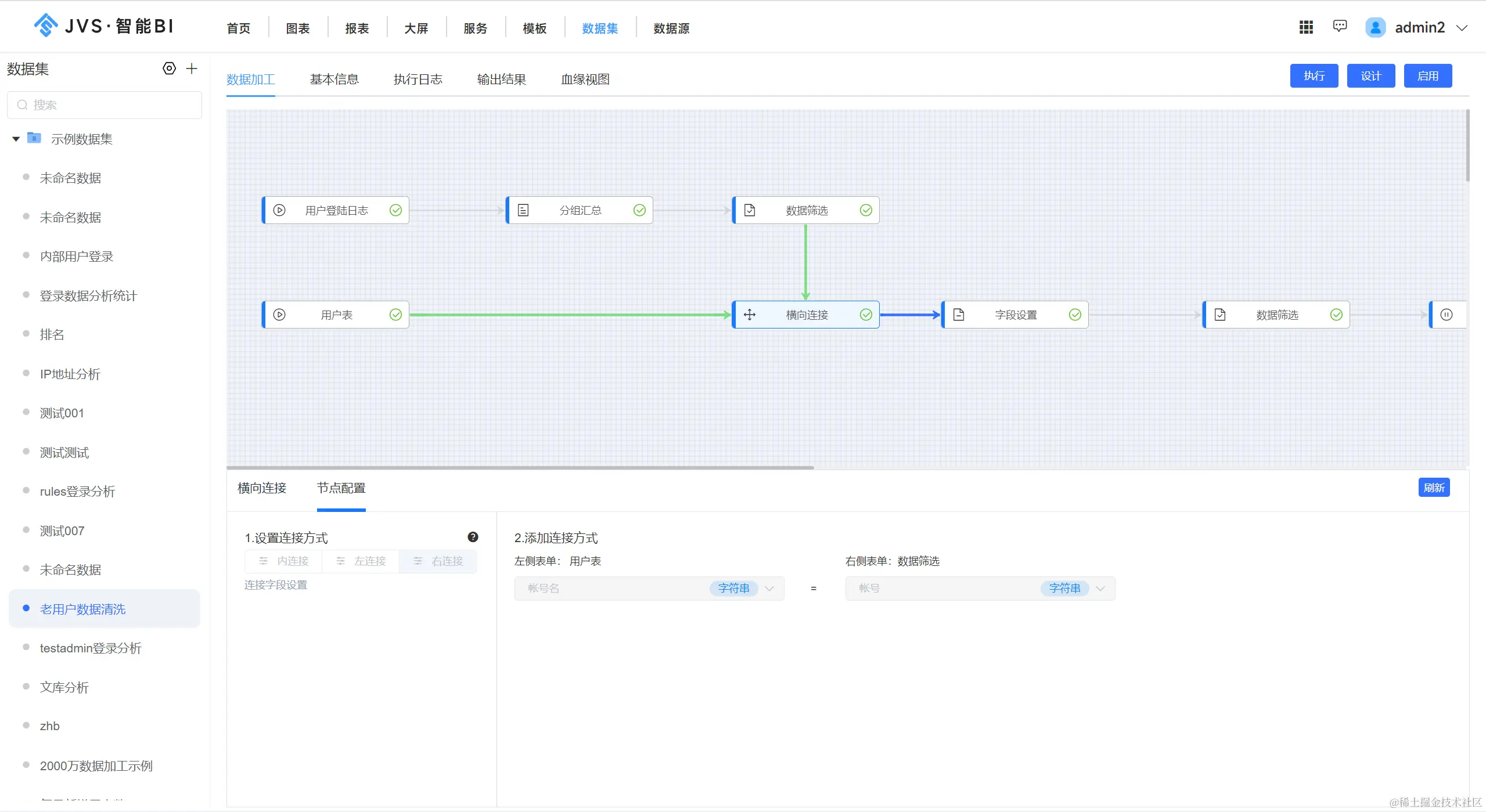Image resolution: width=1486 pixels, height=812 pixels.
Task: Open the messages chat icon
Action: (1340, 26)
